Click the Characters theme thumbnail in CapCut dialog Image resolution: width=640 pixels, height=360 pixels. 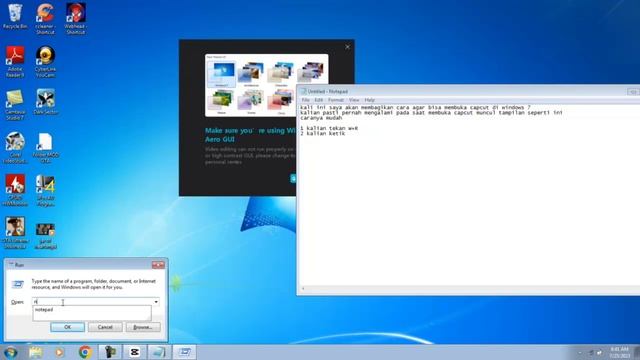tap(281, 74)
